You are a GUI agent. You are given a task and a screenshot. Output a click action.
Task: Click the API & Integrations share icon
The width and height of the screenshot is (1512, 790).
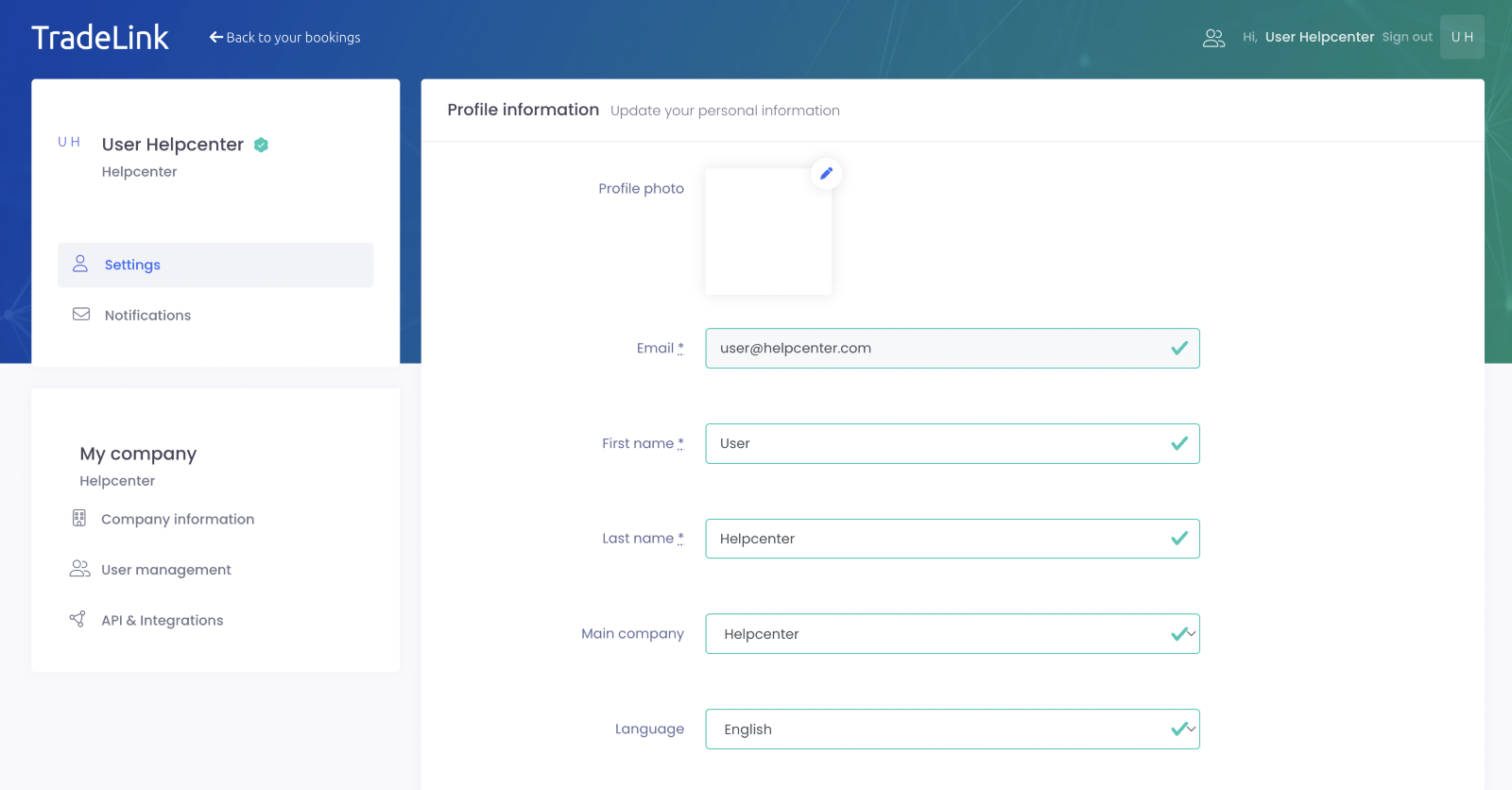(x=78, y=620)
